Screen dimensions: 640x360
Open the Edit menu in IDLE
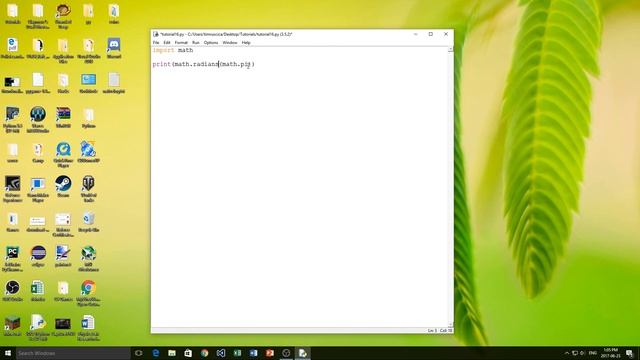(x=167, y=42)
